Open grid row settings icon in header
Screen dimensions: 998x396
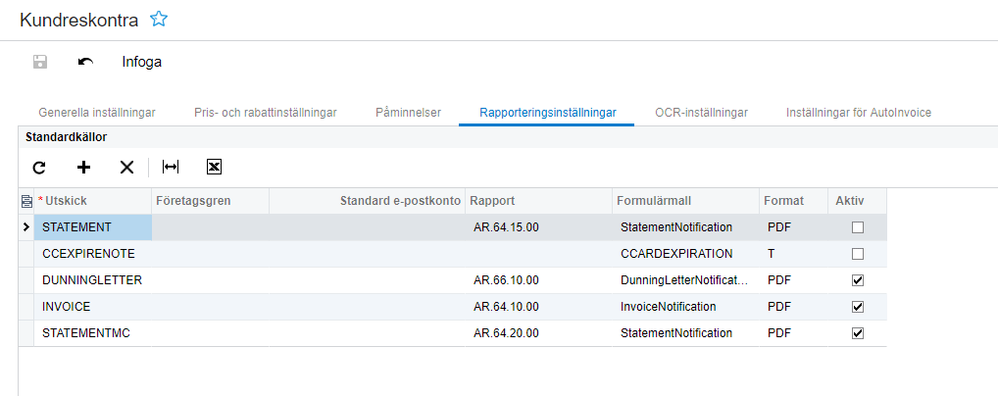pos(26,201)
